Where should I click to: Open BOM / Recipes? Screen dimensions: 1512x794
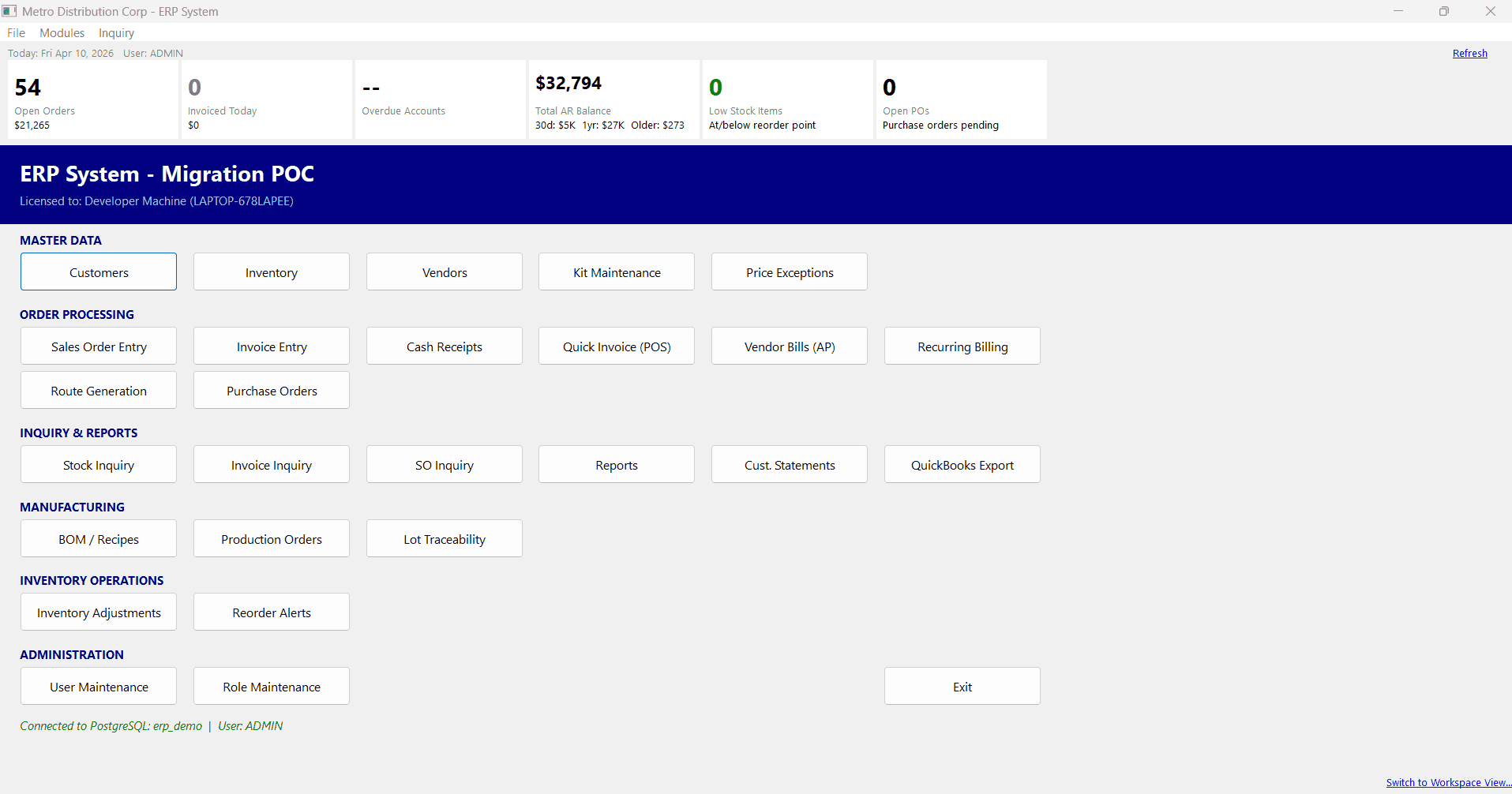99,538
